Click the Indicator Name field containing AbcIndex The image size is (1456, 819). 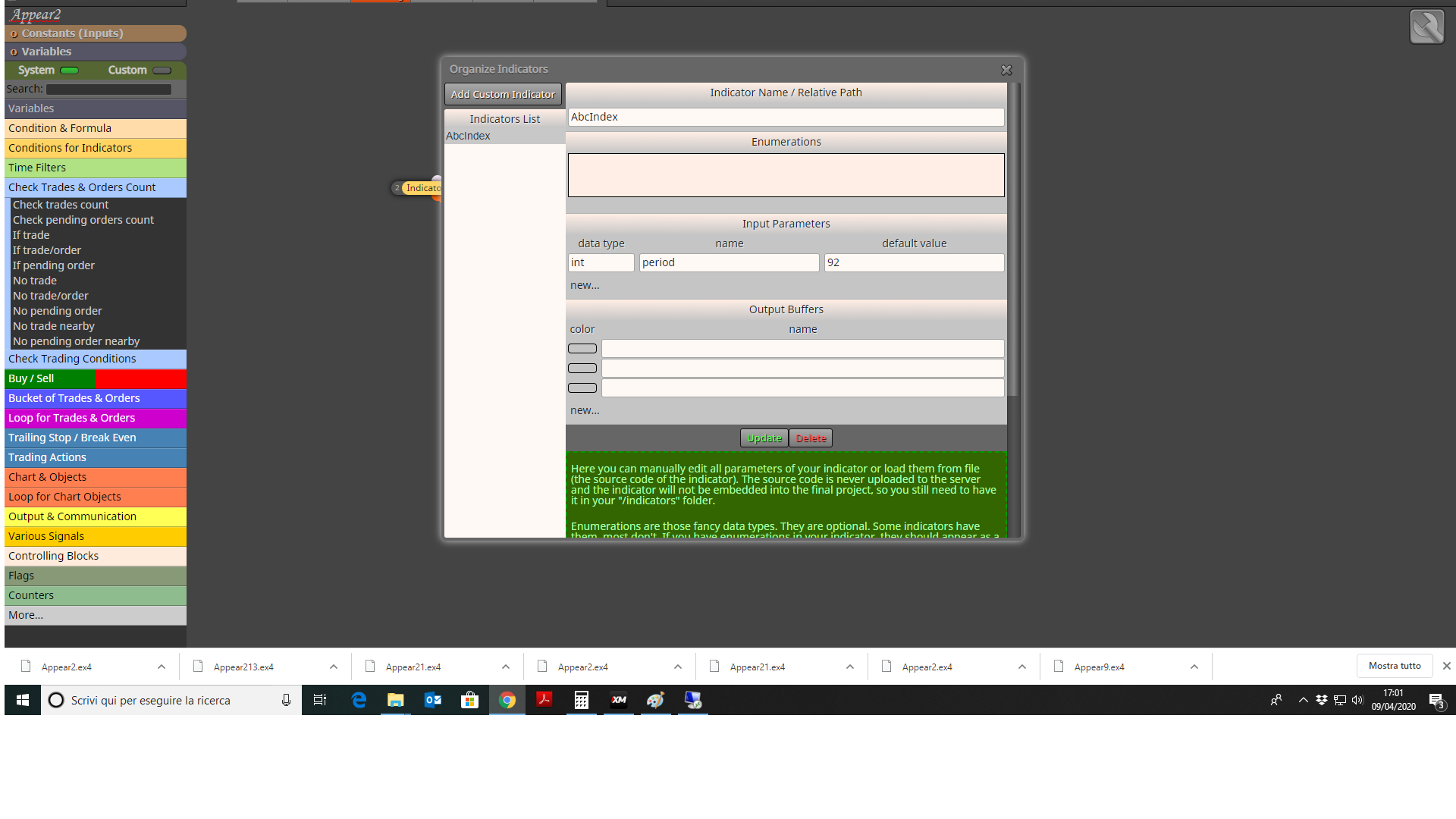tap(786, 117)
